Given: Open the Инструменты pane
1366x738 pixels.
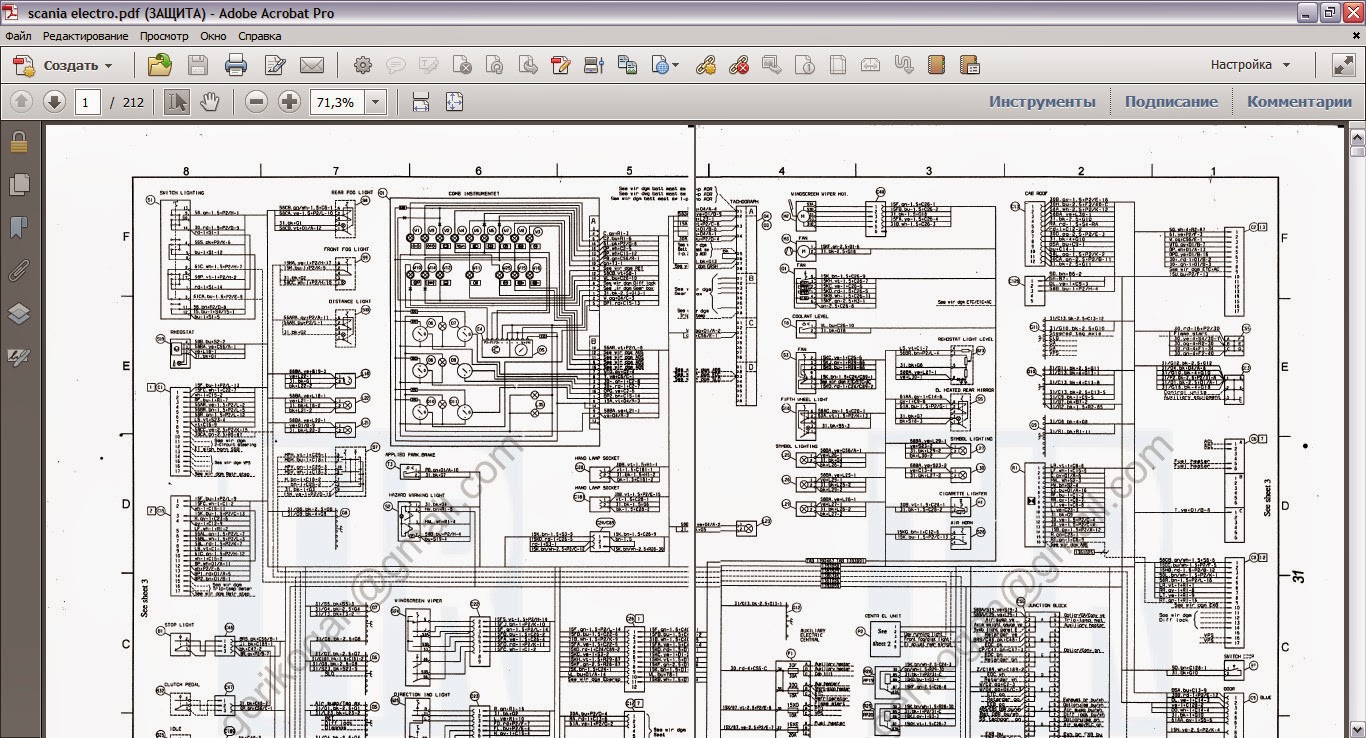Looking at the screenshot, I should coord(1042,101).
